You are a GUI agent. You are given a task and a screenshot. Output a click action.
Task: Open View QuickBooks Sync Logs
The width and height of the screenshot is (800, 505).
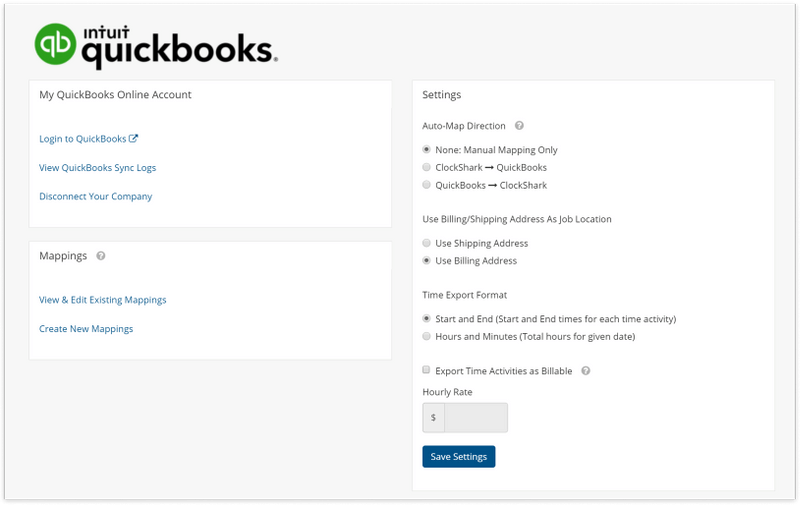click(97, 168)
